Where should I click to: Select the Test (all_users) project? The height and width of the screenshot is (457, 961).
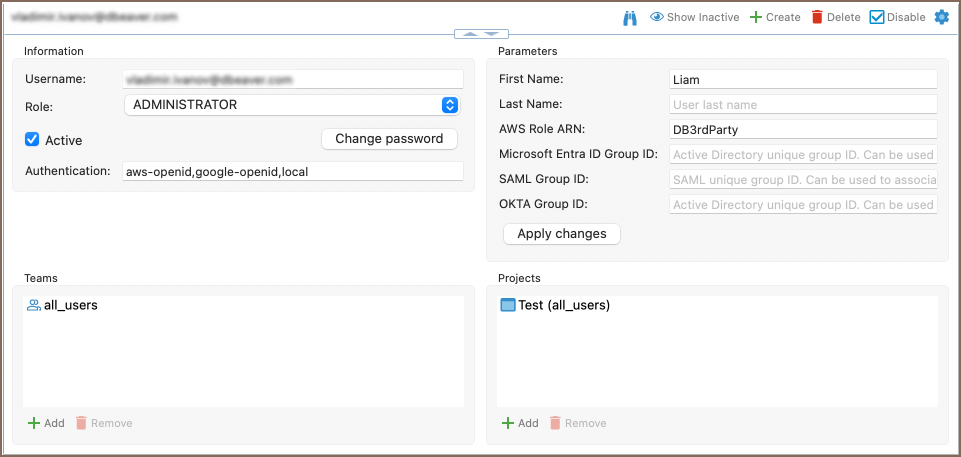coord(563,305)
